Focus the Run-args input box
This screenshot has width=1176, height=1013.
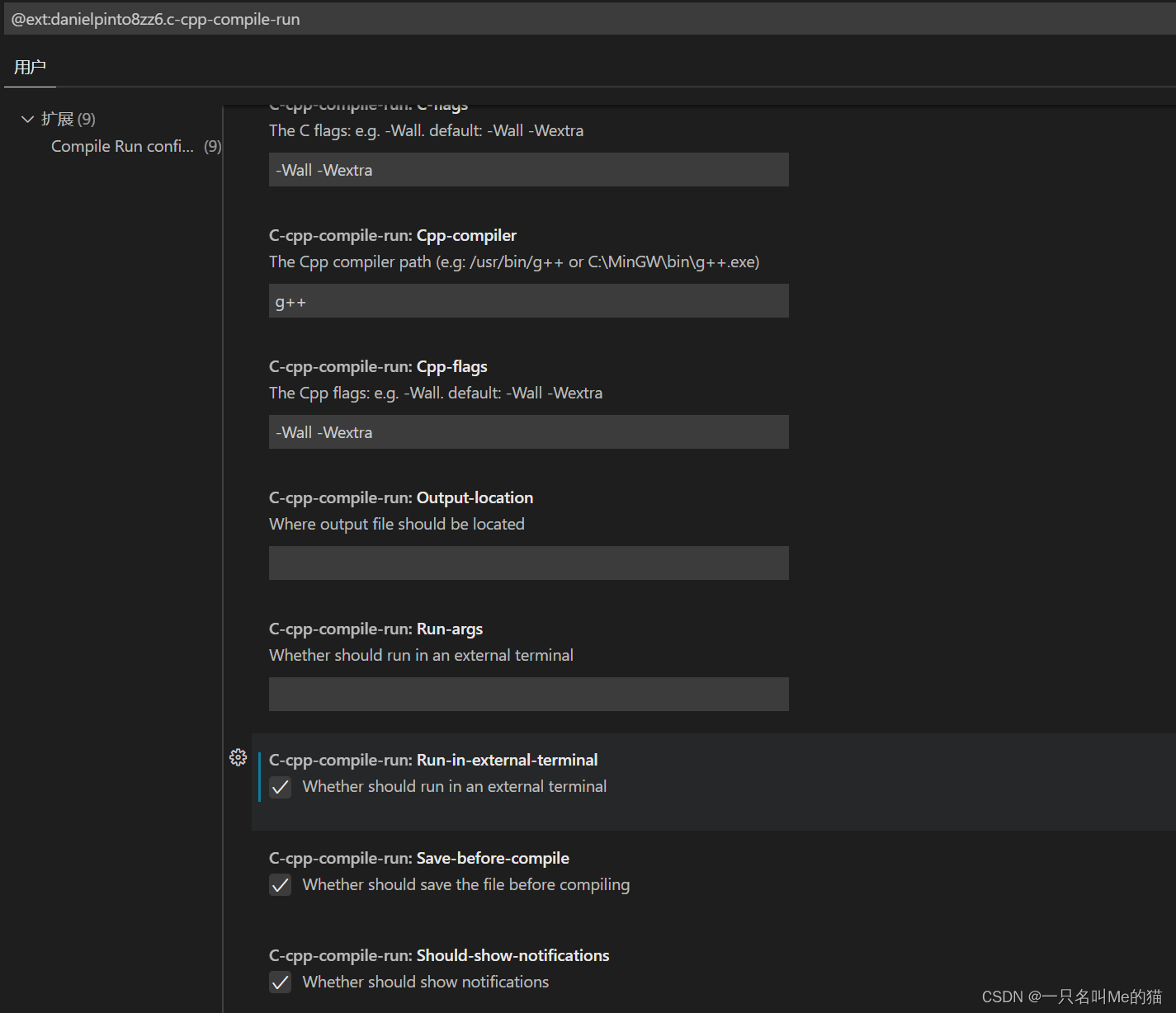pyautogui.click(x=528, y=694)
